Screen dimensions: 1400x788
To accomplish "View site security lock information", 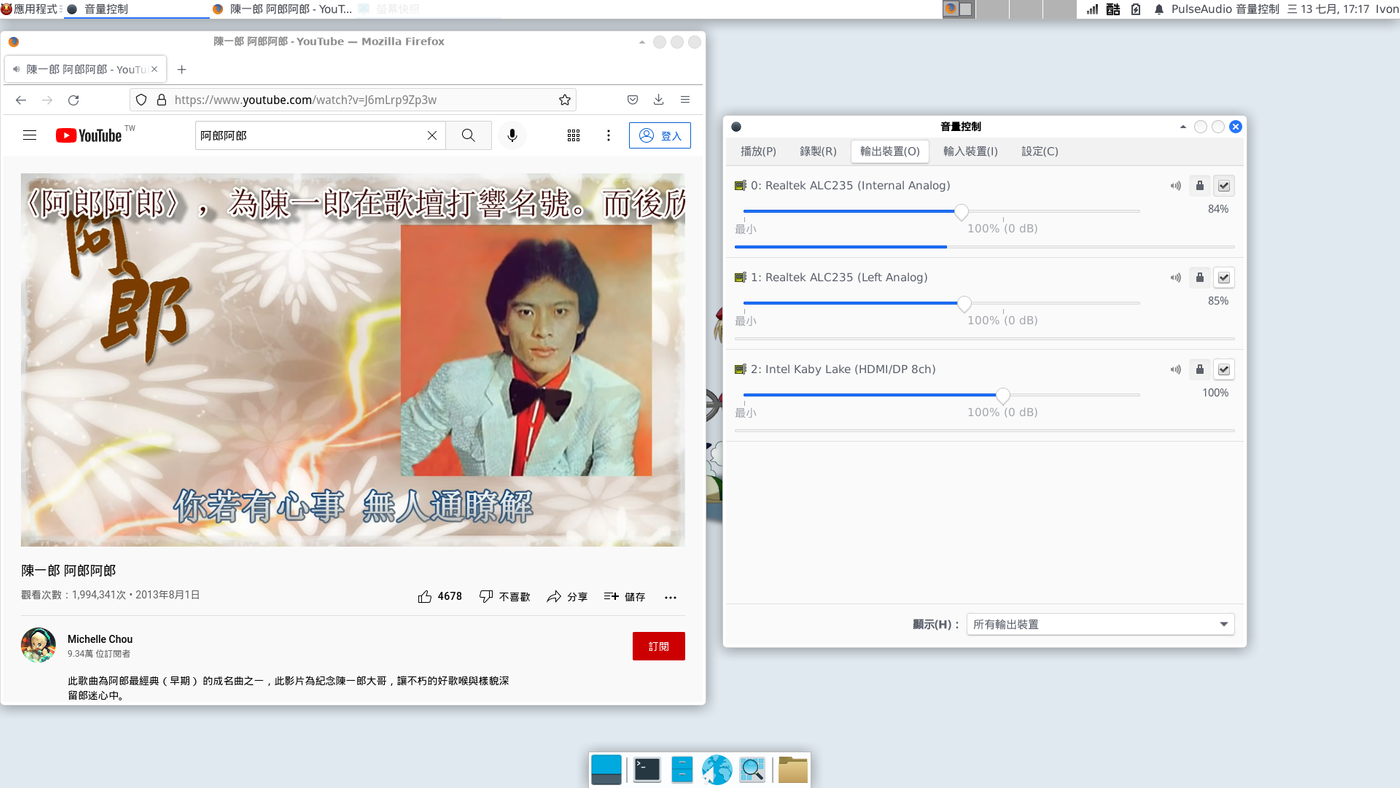I will [161, 100].
